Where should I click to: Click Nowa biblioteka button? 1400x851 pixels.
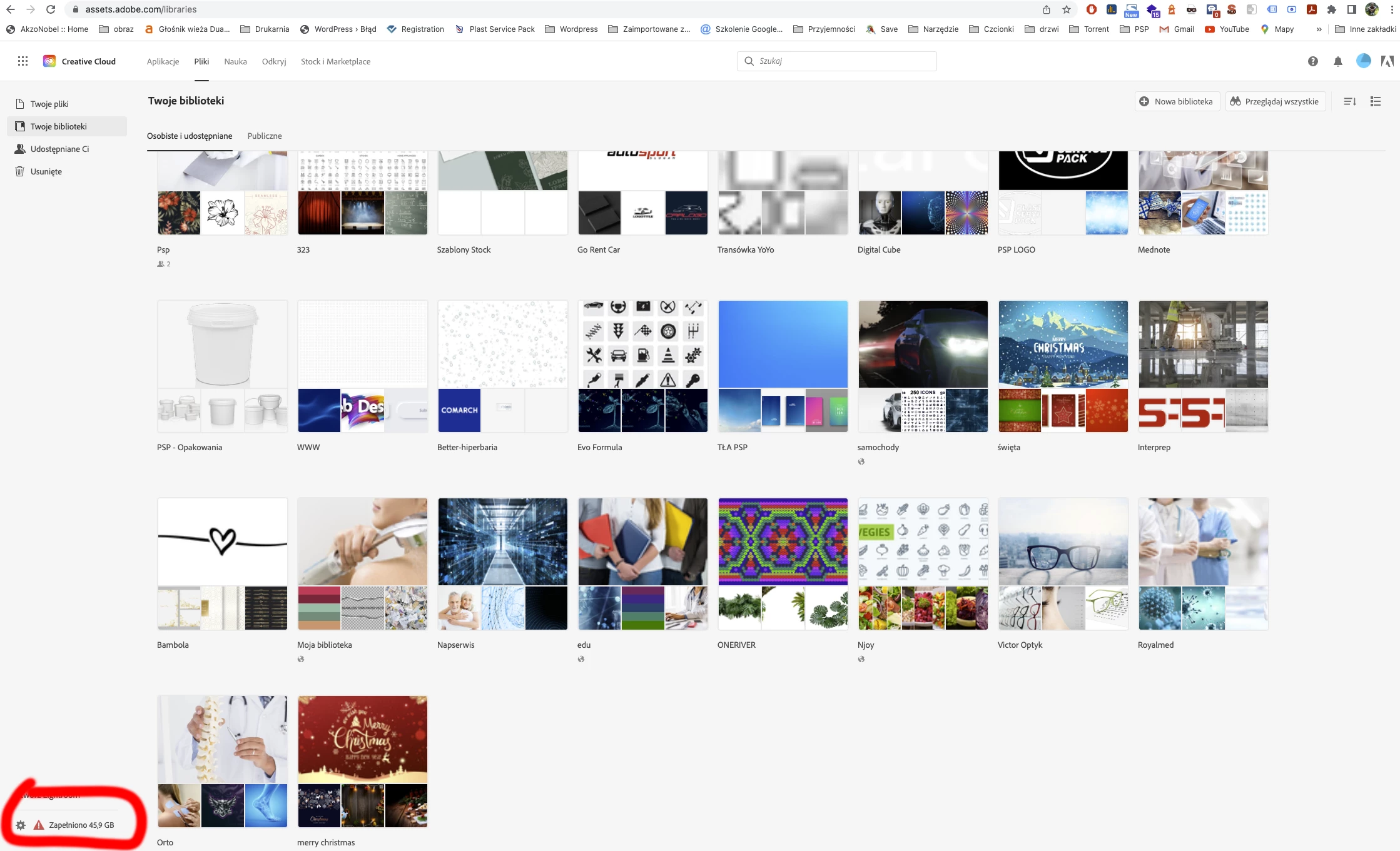(x=1176, y=101)
